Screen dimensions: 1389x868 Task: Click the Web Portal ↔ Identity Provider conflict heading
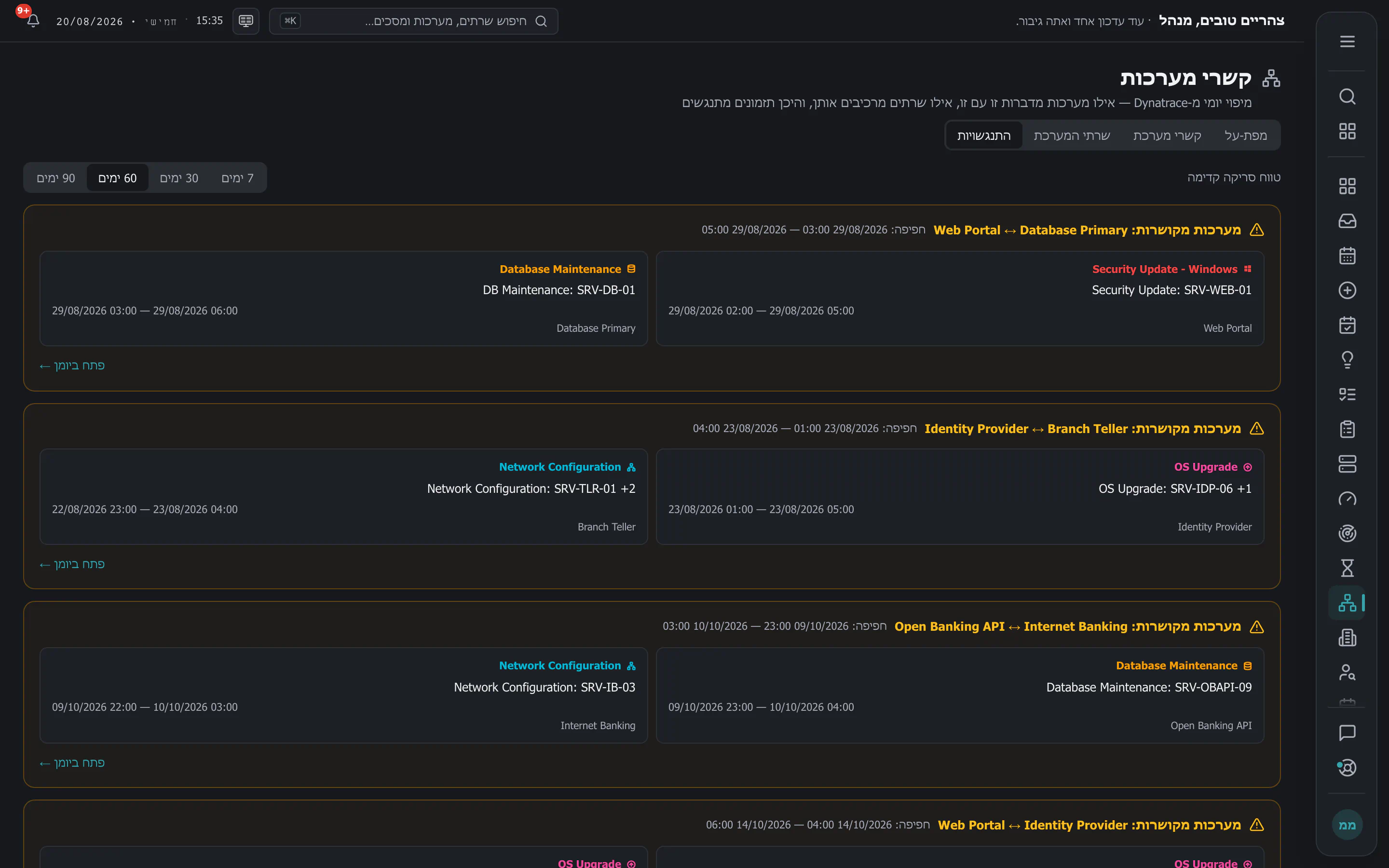(1089, 825)
